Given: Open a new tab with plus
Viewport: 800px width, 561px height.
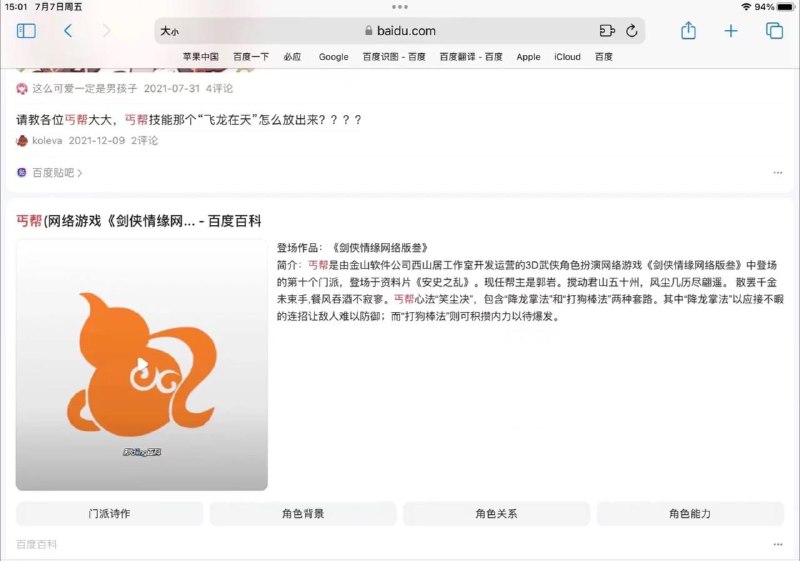Looking at the screenshot, I should pos(731,31).
